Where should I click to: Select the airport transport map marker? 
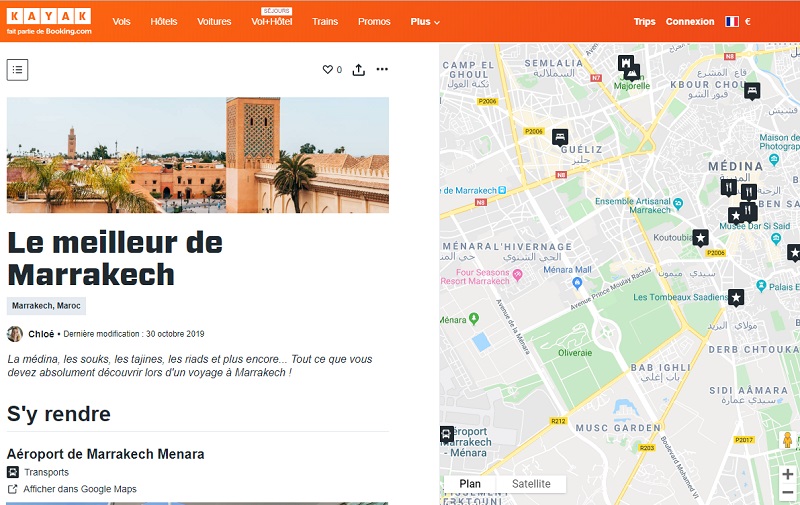coord(446,434)
